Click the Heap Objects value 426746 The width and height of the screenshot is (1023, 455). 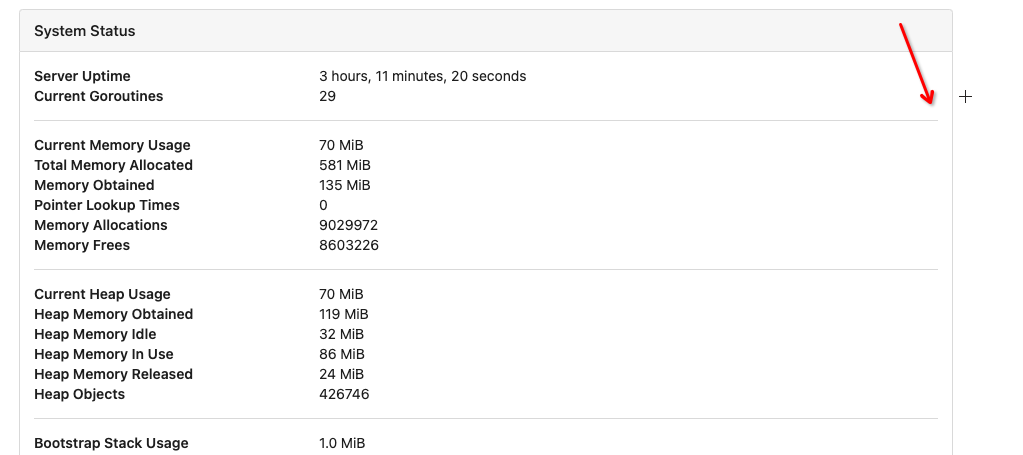click(344, 394)
